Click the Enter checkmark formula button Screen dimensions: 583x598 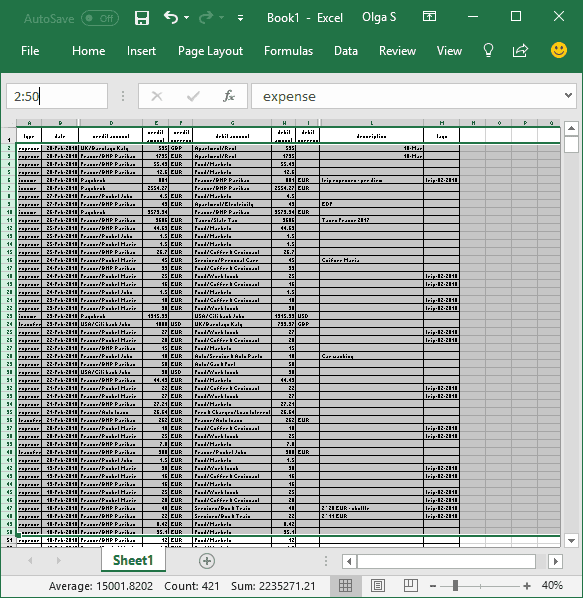[193, 96]
